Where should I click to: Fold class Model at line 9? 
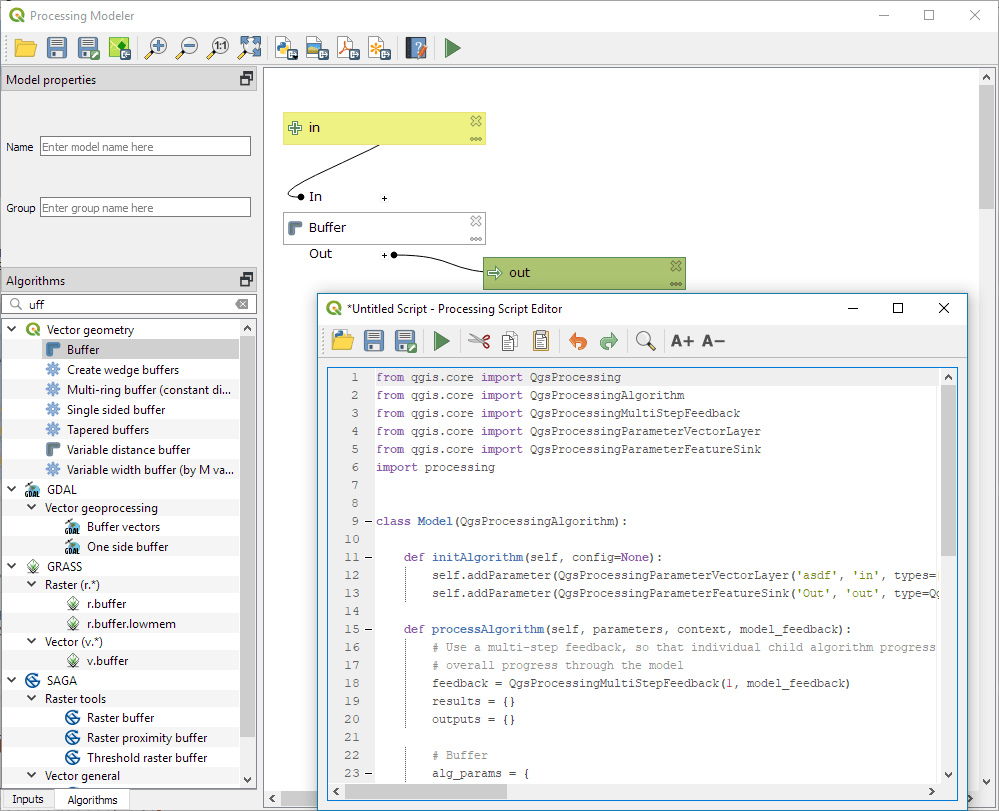[x=368, y=521]
